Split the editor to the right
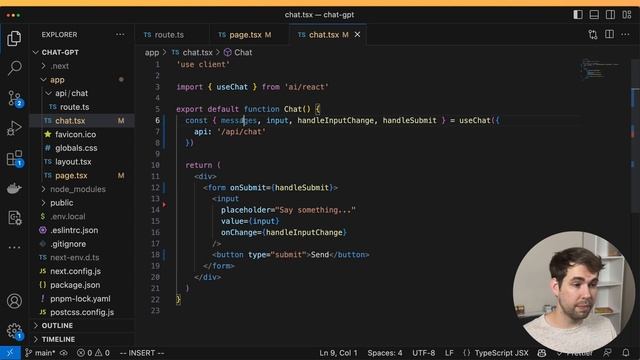This screenshot has height=360, width=640. [x=609, y=34]
